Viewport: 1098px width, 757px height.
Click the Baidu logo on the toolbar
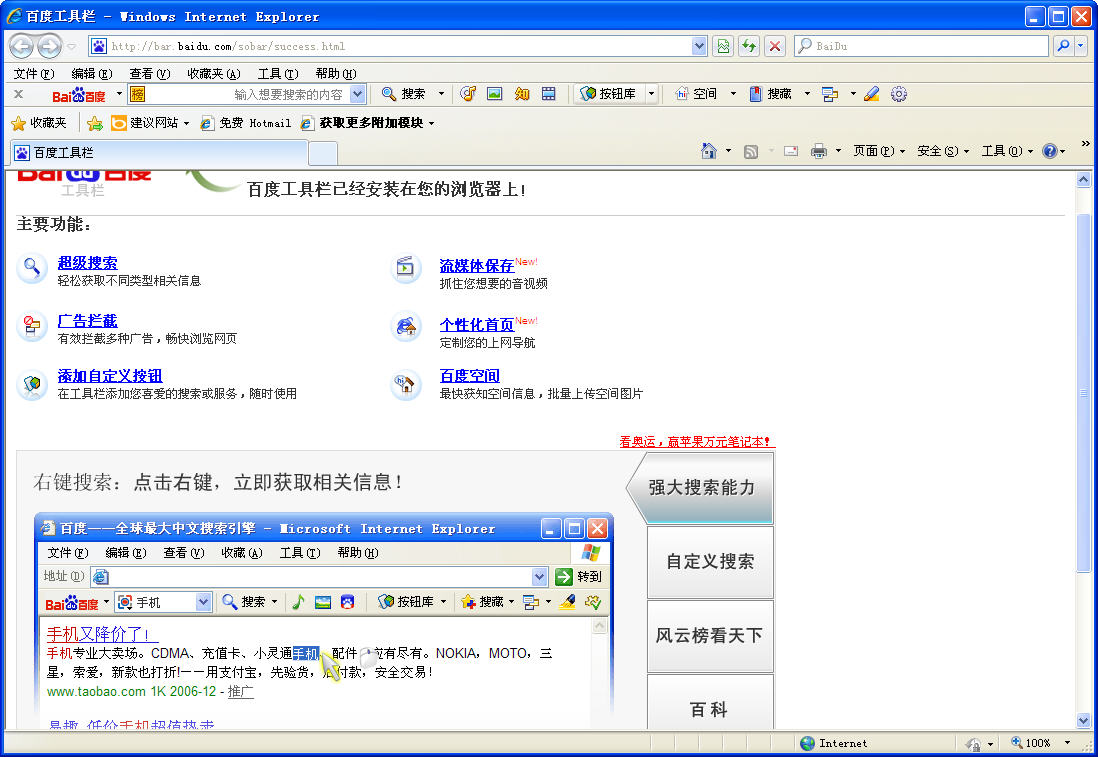78,95
